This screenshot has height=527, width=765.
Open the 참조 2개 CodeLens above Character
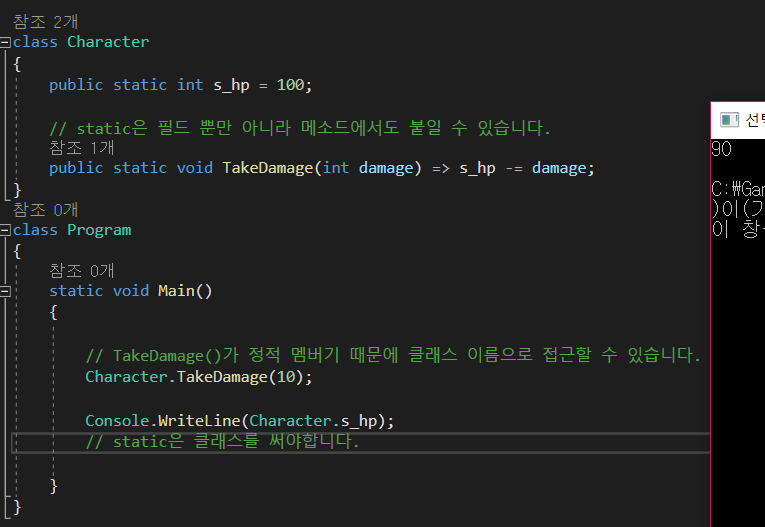click(x=45, y=21)
